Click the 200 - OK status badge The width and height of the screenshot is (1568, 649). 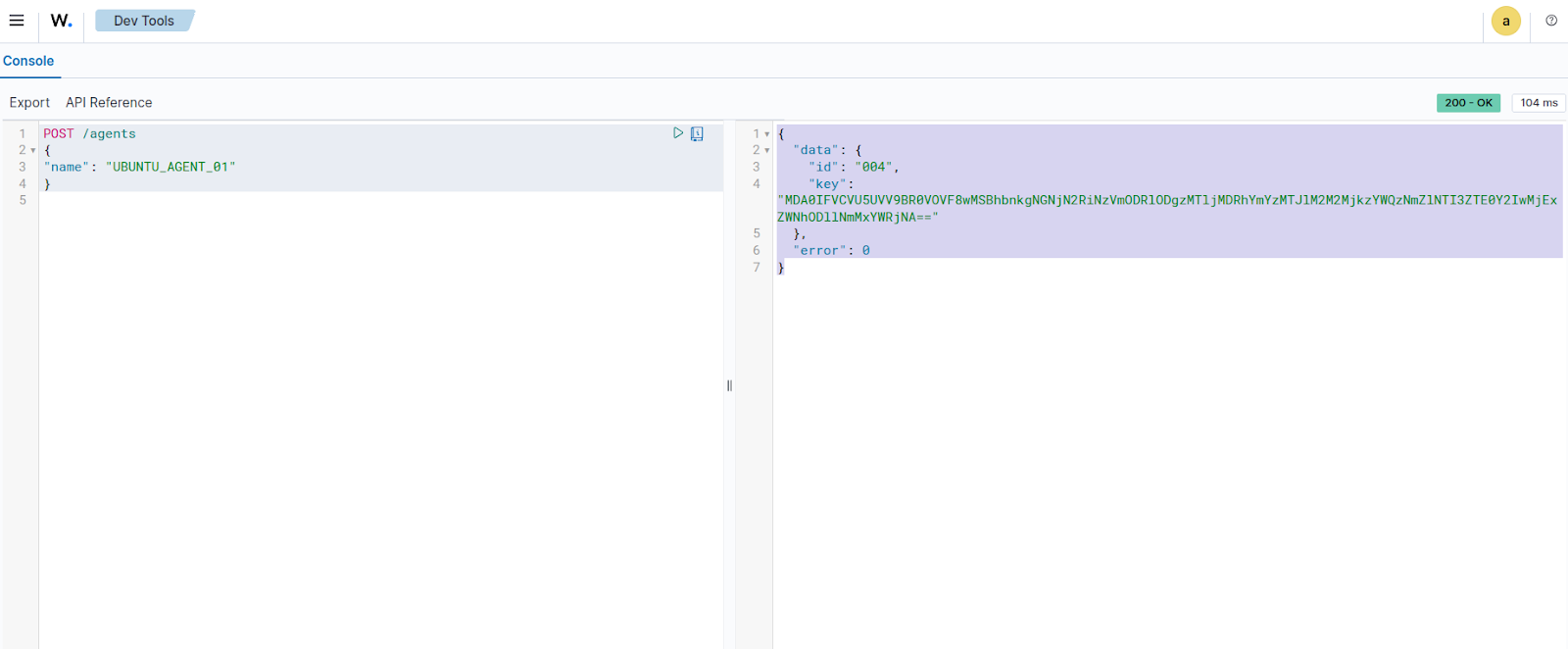(1467, 103)
